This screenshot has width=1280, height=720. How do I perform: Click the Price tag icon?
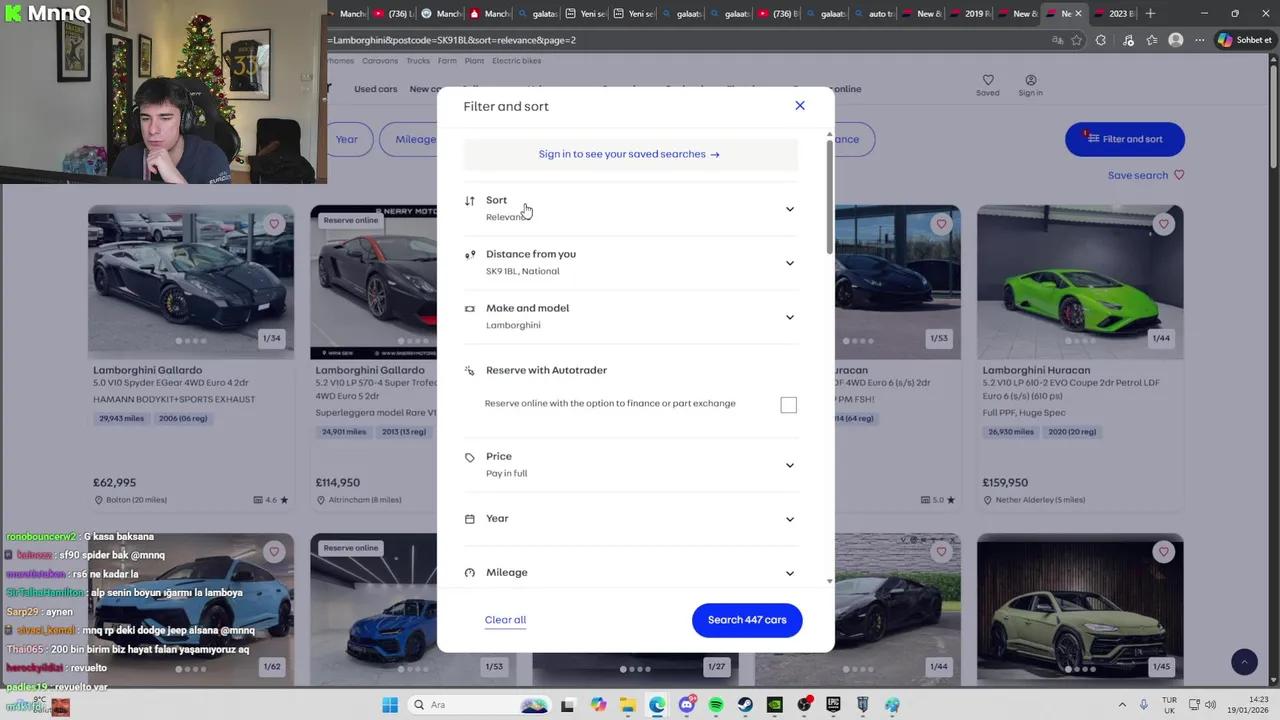pos(469,457)
